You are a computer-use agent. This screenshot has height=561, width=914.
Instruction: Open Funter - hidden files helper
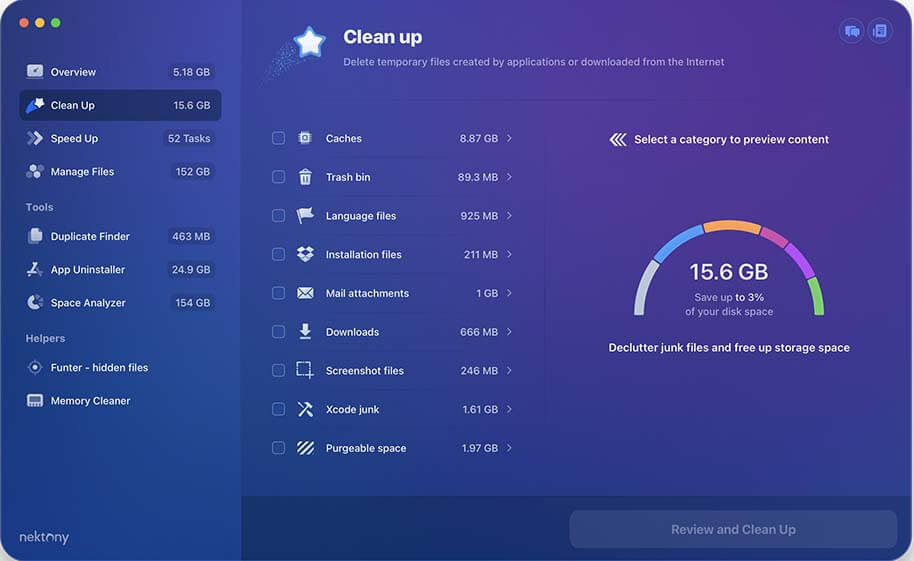(x=120, y=367)
